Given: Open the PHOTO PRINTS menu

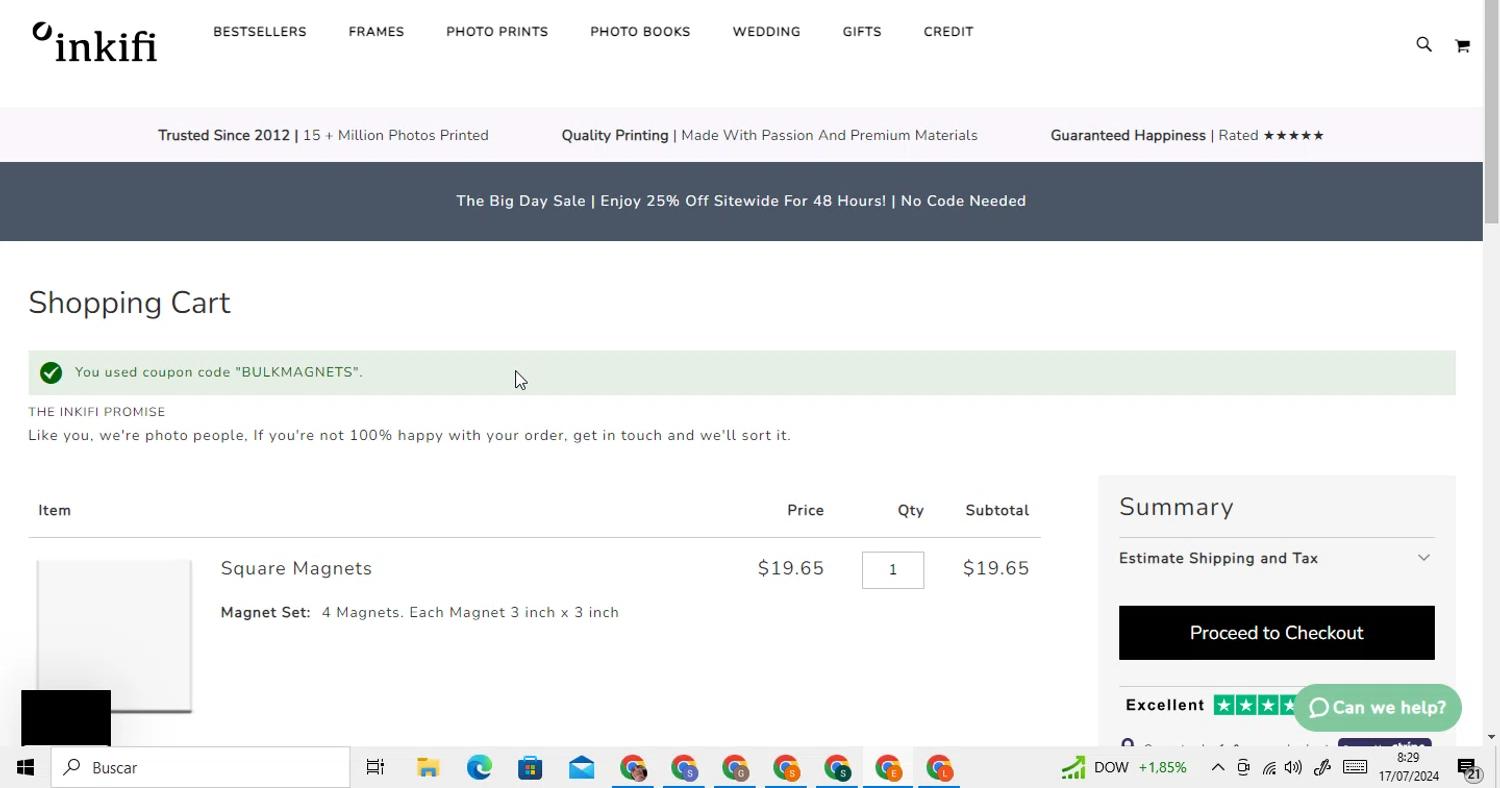Looking at the screenshot, I should coord(497,32).
